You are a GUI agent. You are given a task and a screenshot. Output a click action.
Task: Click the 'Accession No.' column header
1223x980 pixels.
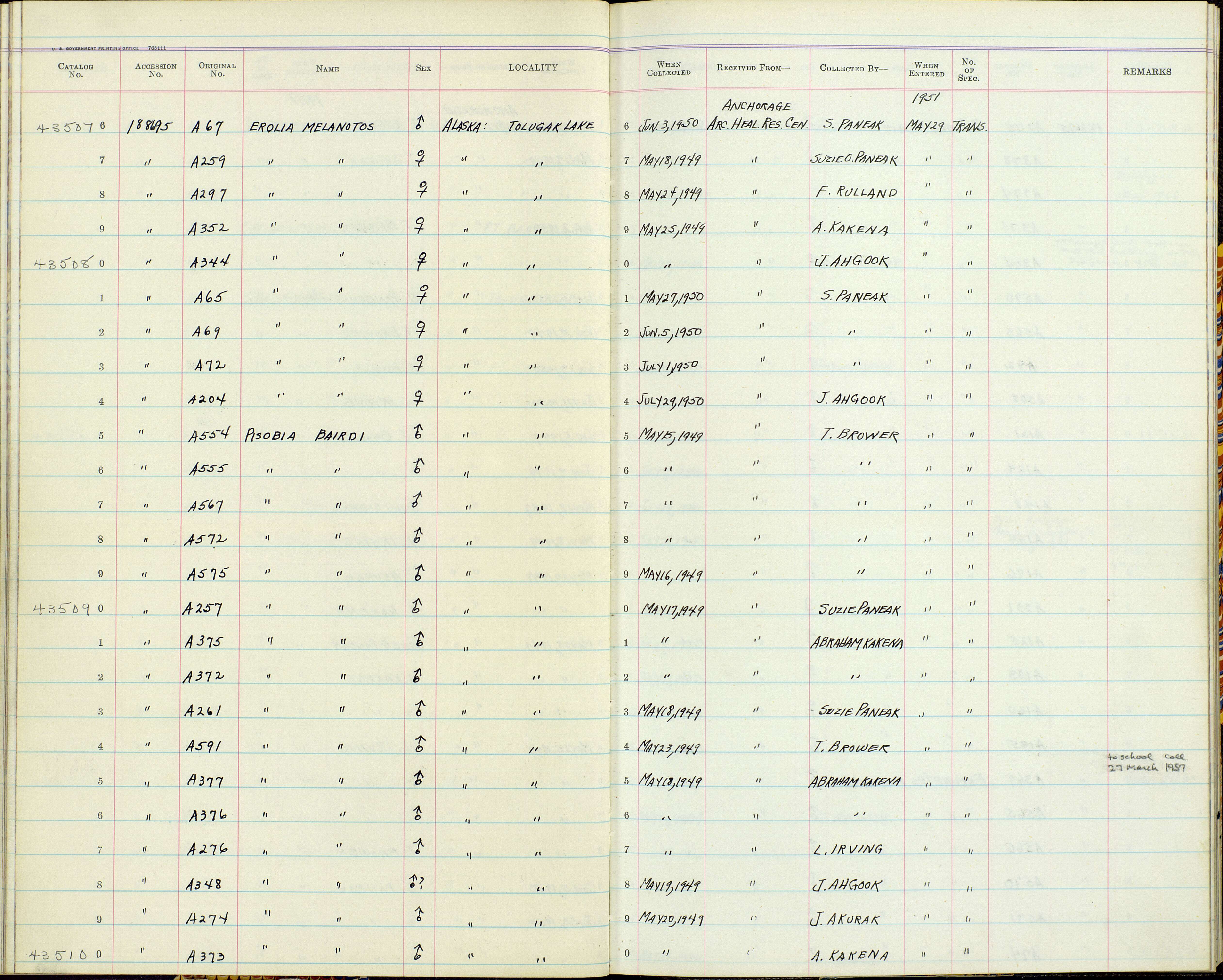[155, 70]
